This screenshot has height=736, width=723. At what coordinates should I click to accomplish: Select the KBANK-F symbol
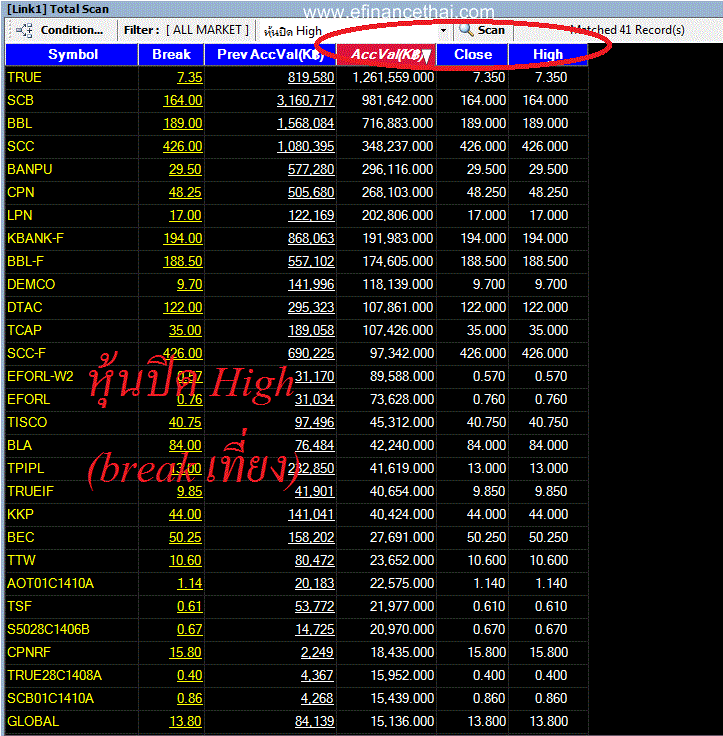click(35, 238)
